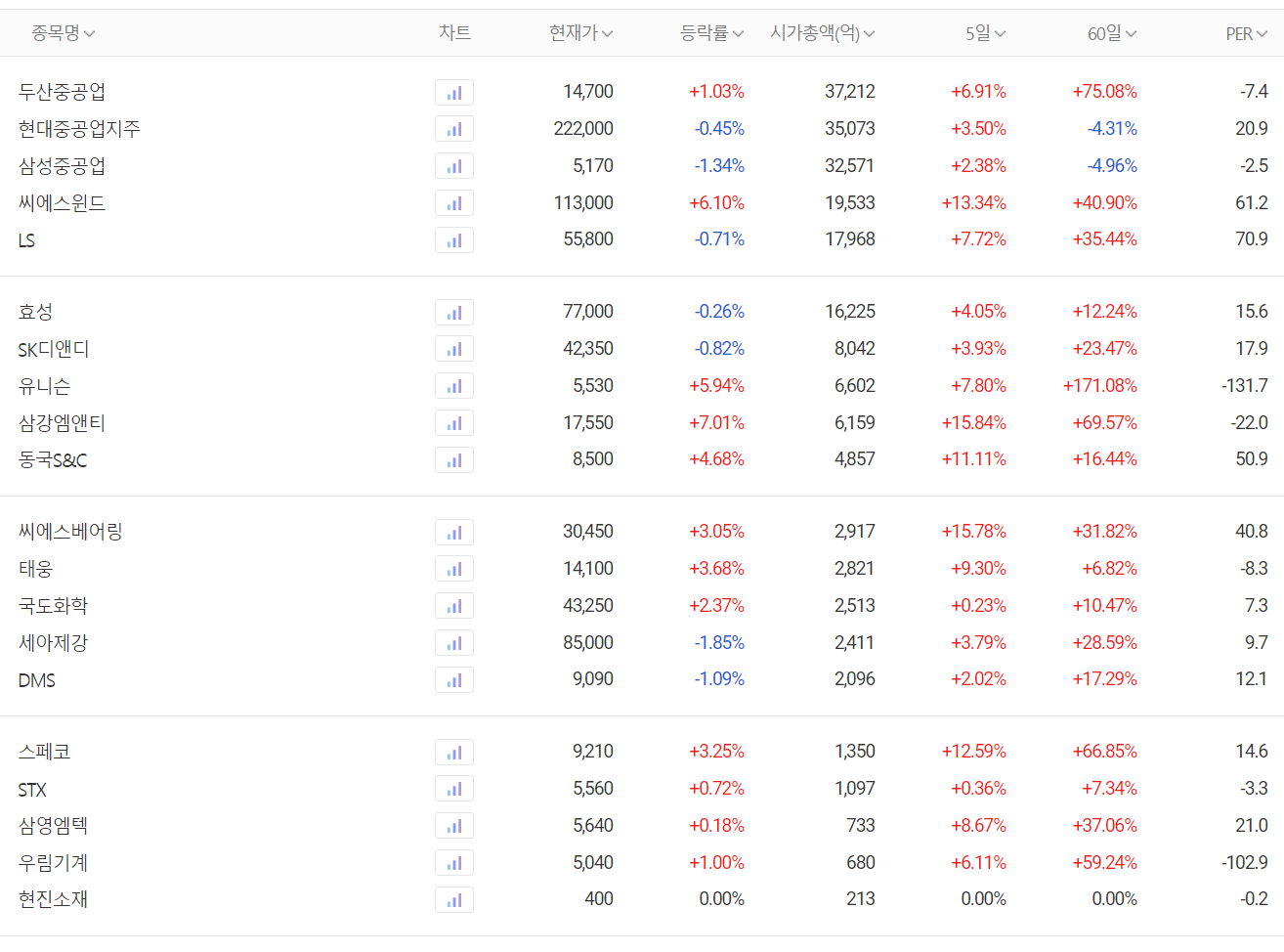Select 씨에스윈드 change rate +6.10%
Image resolution: width=1284 pixels, height=952 pixels.
pos(716,203)
